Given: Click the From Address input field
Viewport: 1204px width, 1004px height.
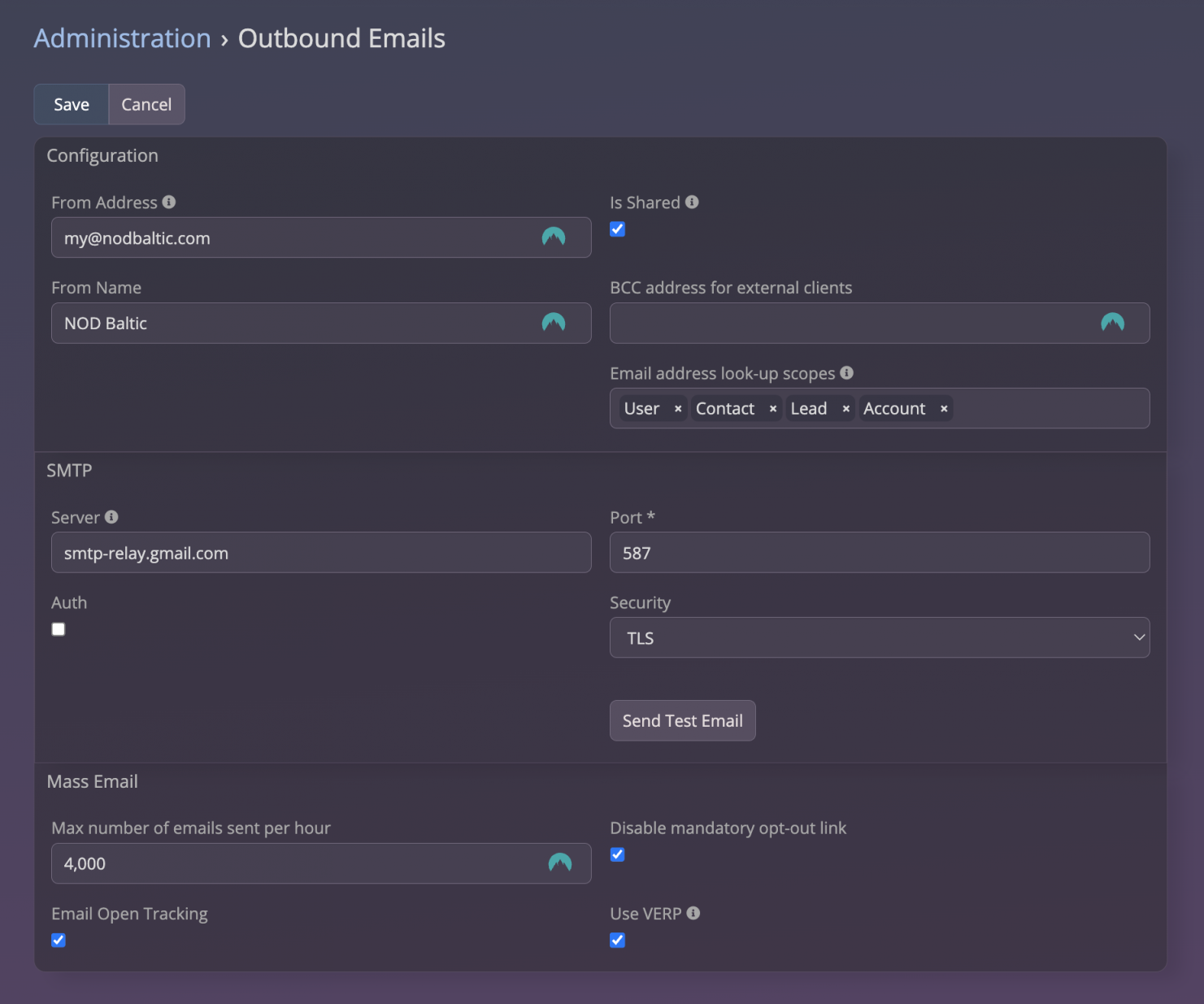Looking at the screenshot, I should click(x=321, y=237).
